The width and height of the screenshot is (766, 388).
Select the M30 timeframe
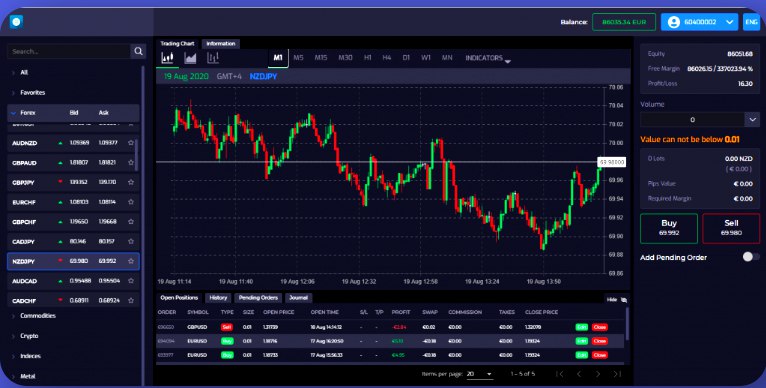point(345,58)
